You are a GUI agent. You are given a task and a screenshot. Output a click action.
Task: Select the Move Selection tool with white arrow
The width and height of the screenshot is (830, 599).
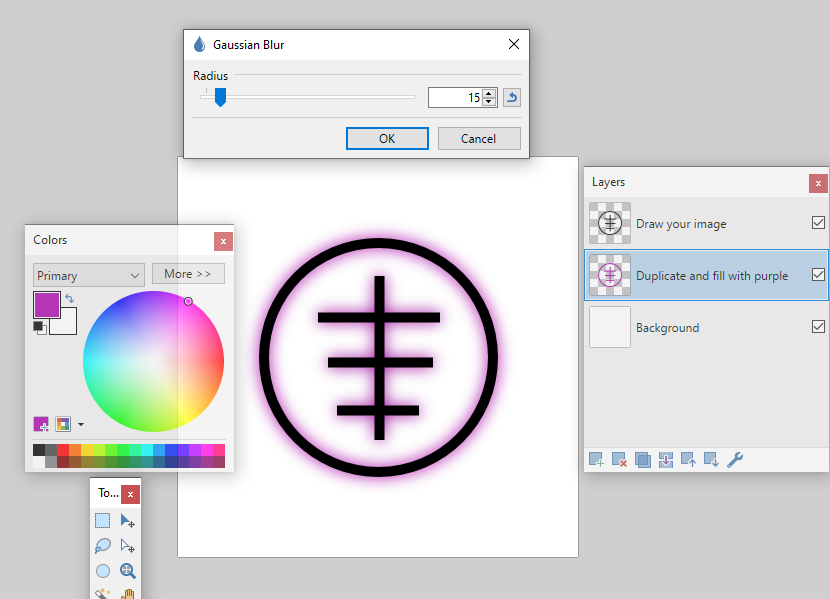[x=128, y=546]
